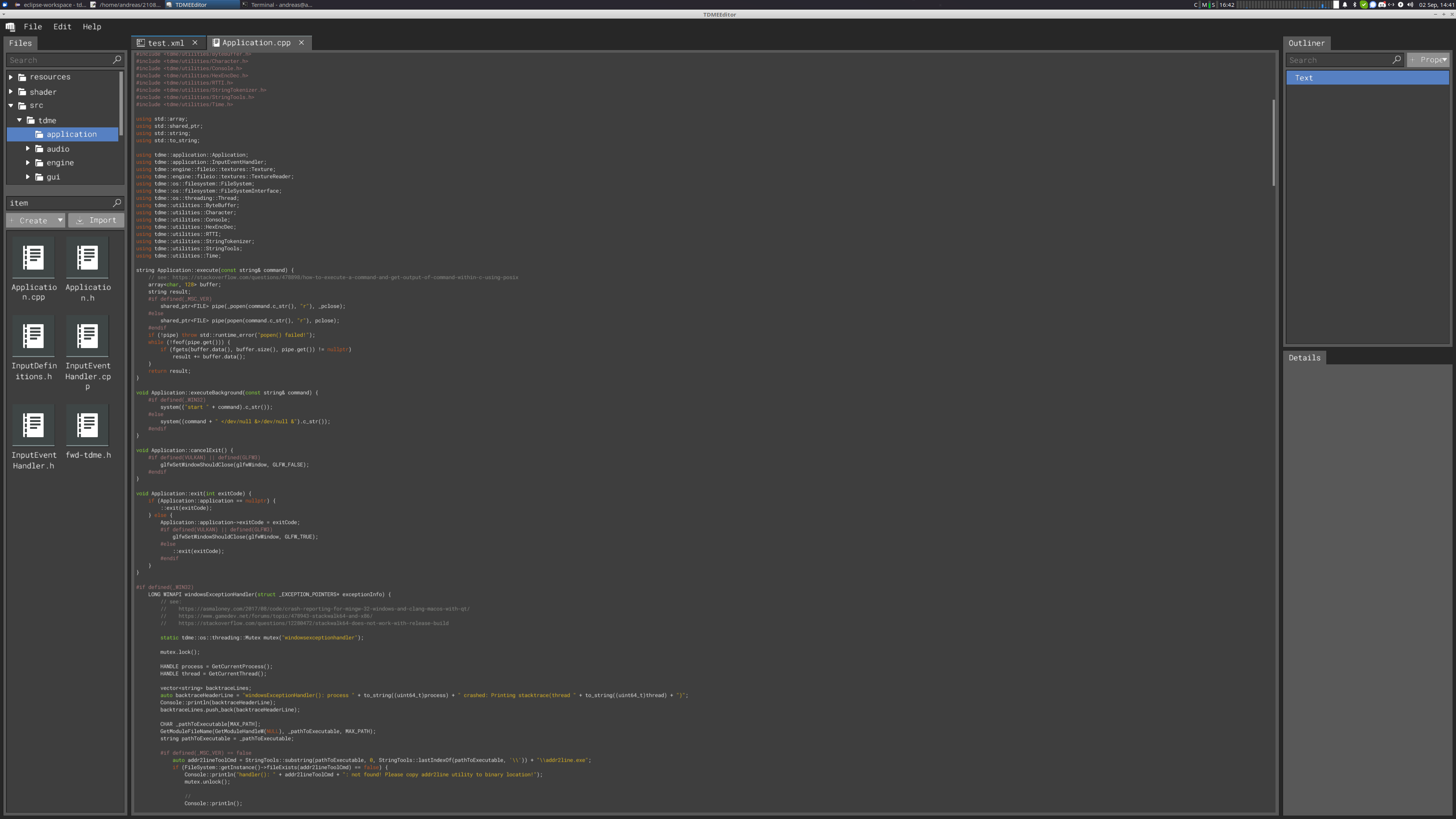
Task: Click the Import button
Action: (96, 220)
